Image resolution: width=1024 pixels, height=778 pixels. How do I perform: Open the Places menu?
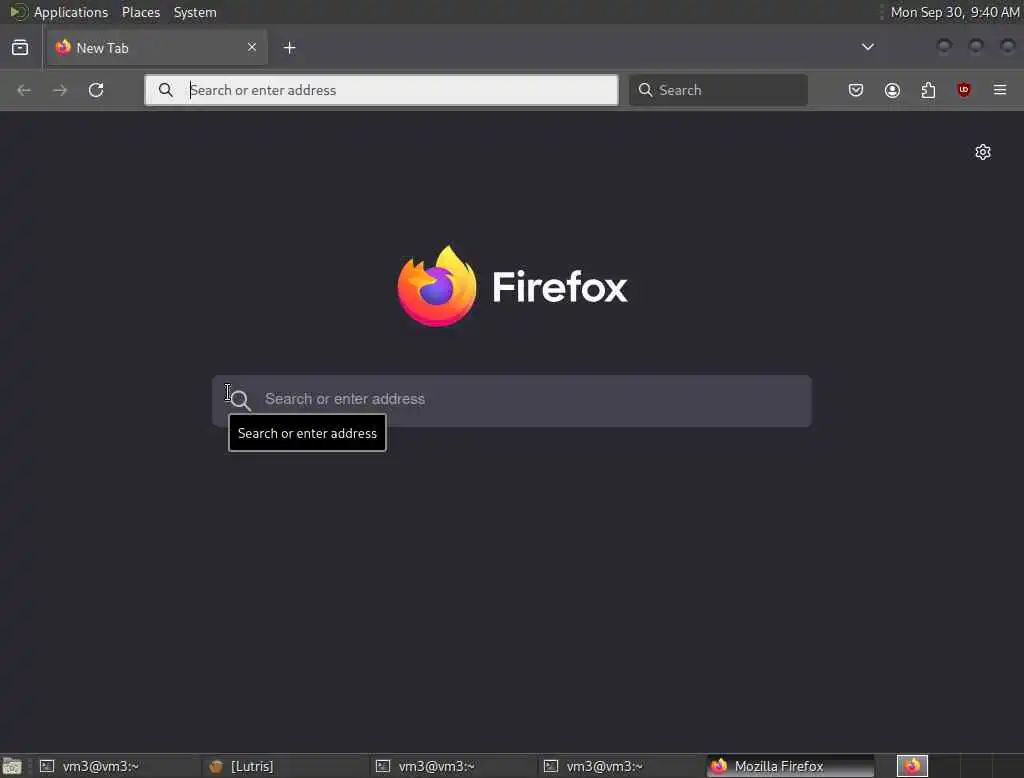tap(141, 12)
